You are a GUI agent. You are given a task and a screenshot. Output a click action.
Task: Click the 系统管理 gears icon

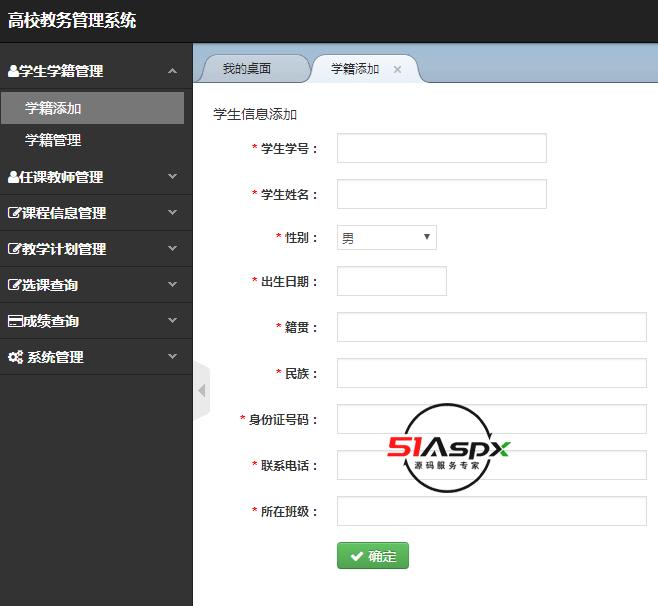coord(16,357)
